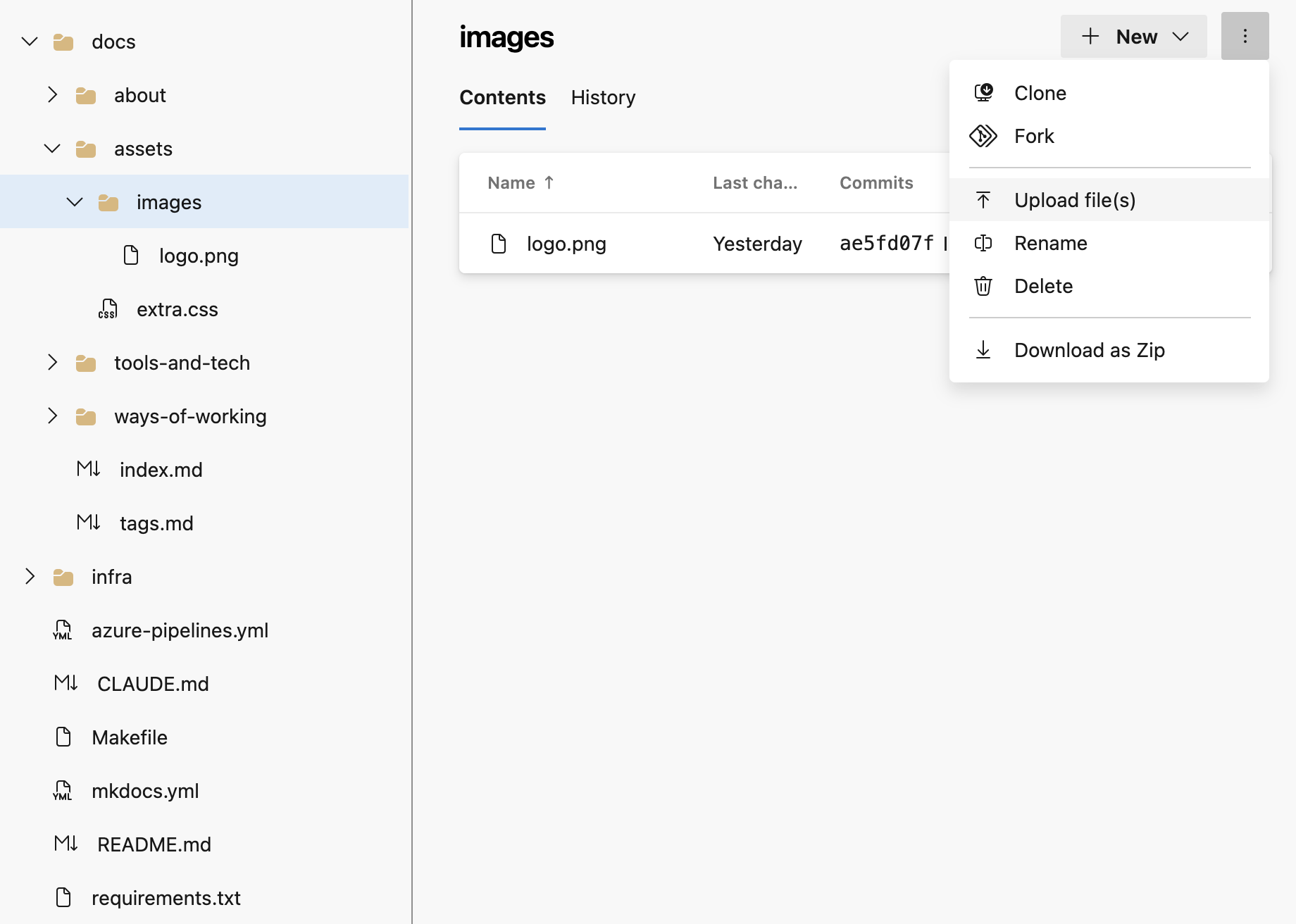The height and width of the screenshot is (924, 1296).
Task: Expand the about folder
Action: [x=52, y=95]
